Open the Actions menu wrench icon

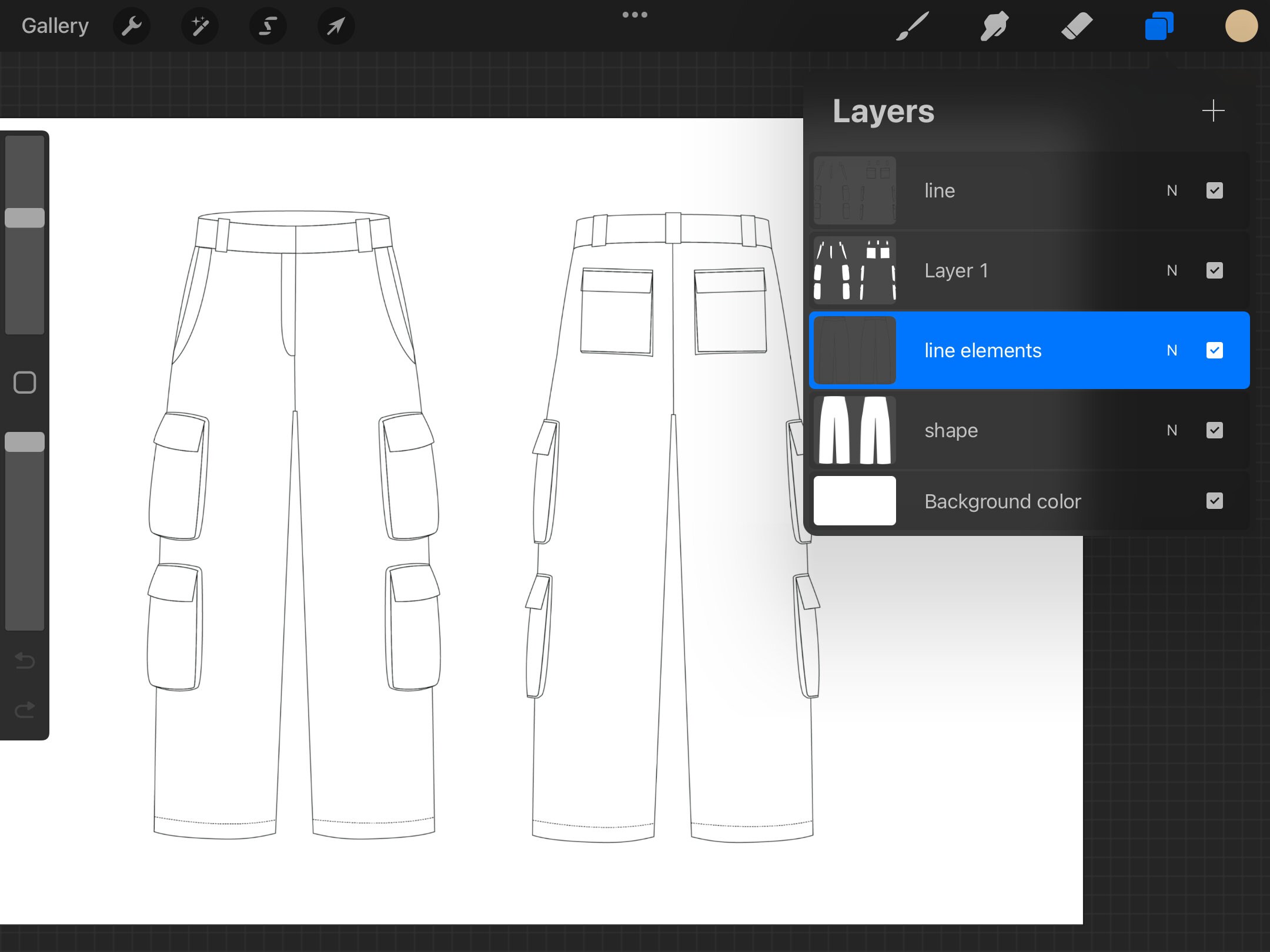click(x=131, y=25)
